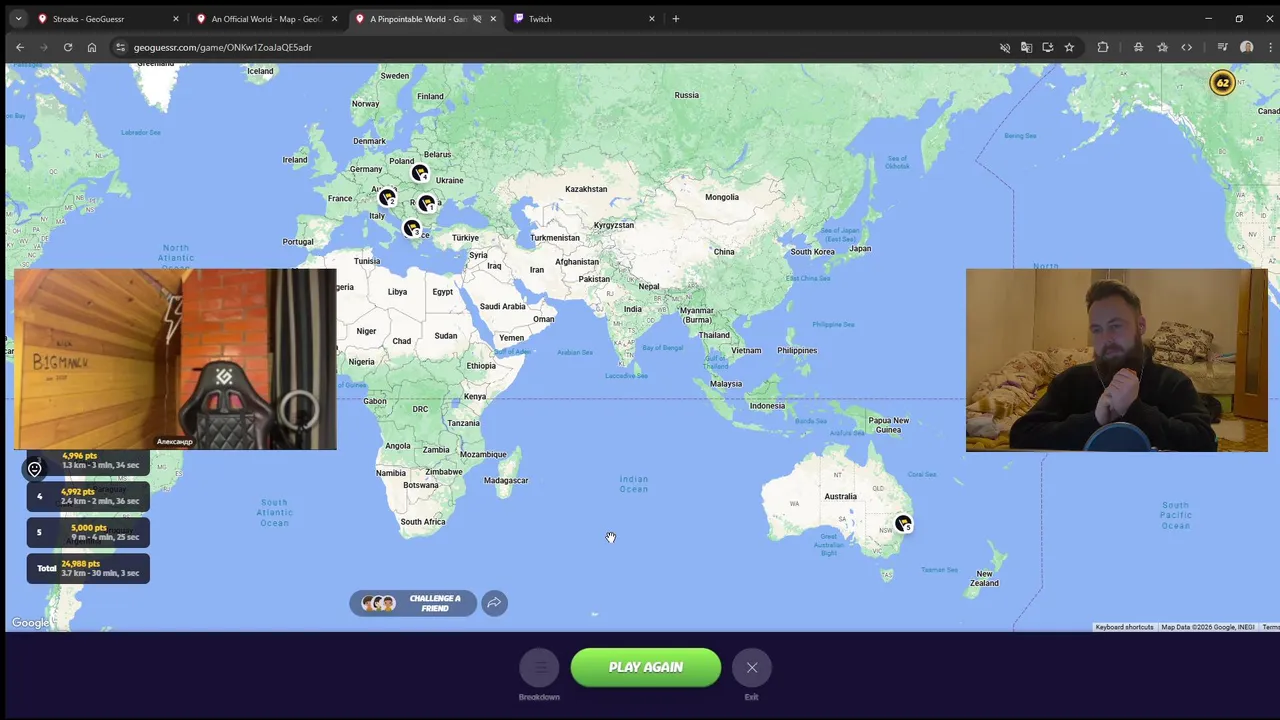Open the round 3 flag marker over Greece

coord(411,228)
